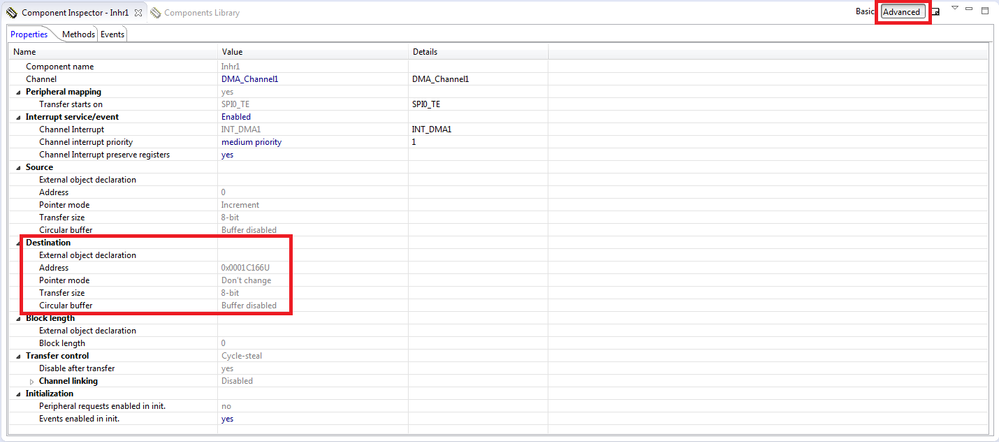999x442 pixels.
Task: Open the Methods tab
Action: pyautogui.click(x=78, y=34)
